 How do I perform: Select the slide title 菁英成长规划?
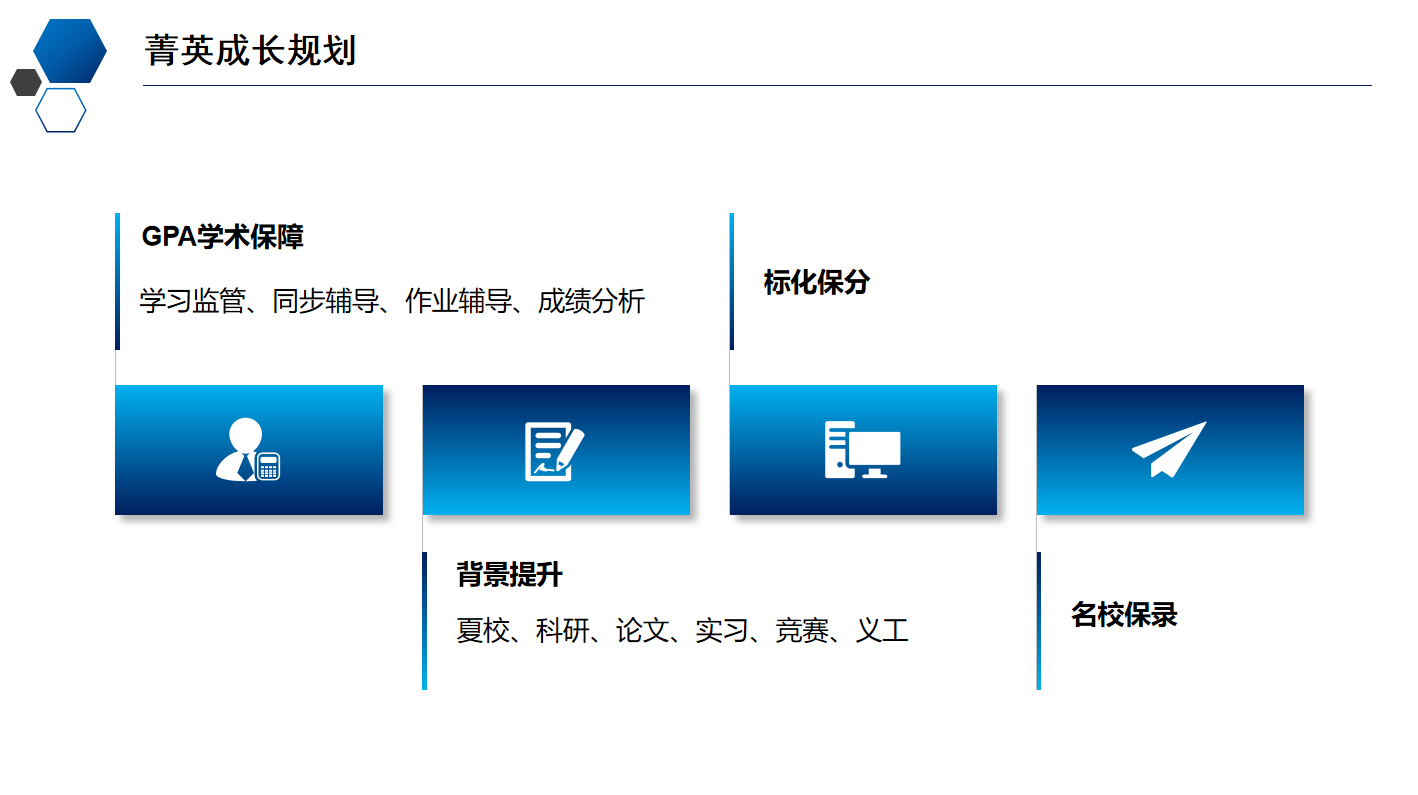pyautogui.click(x=250, y=50)
